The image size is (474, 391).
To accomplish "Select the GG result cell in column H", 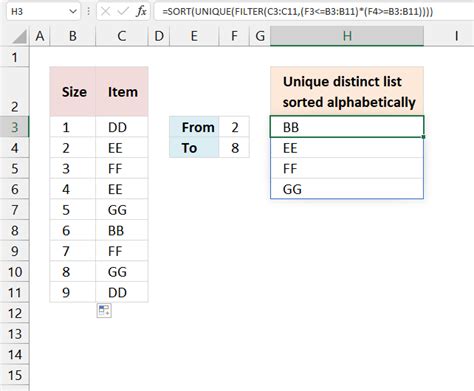I will 347,189.
